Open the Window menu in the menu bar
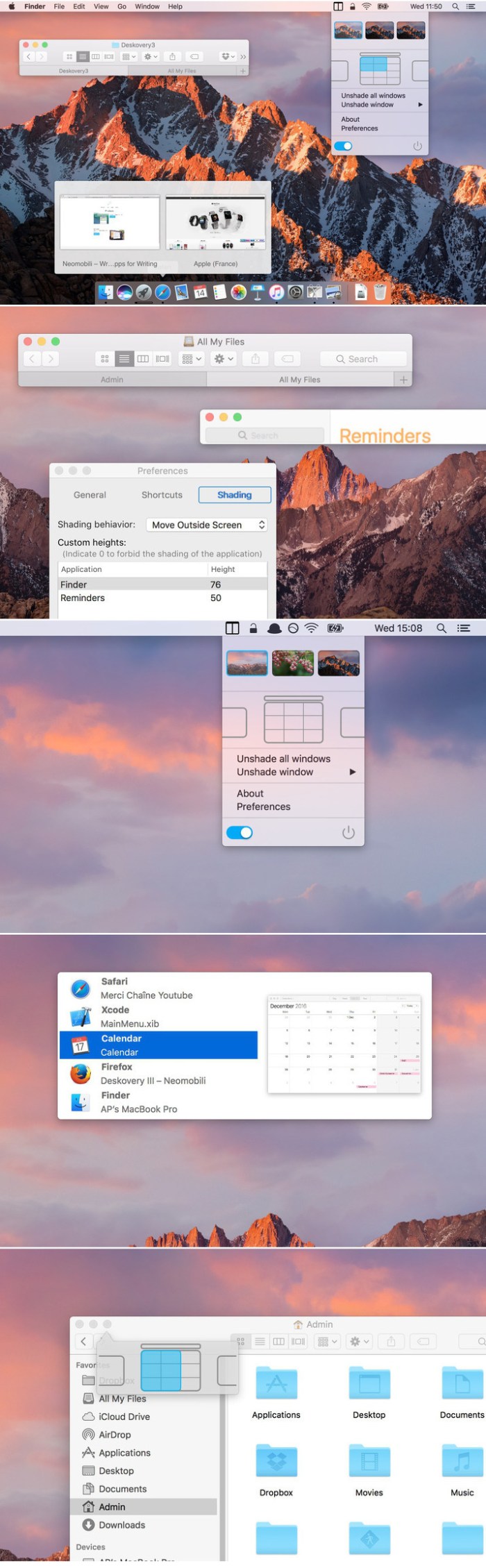 point(147,6)
